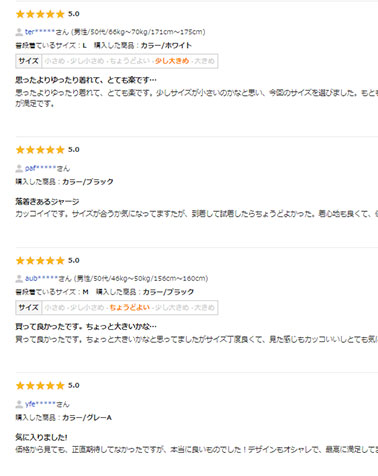Click the highlighted ちょうどよい size rating
Viewport: 378px width, 476px height.
coord(130,307)
